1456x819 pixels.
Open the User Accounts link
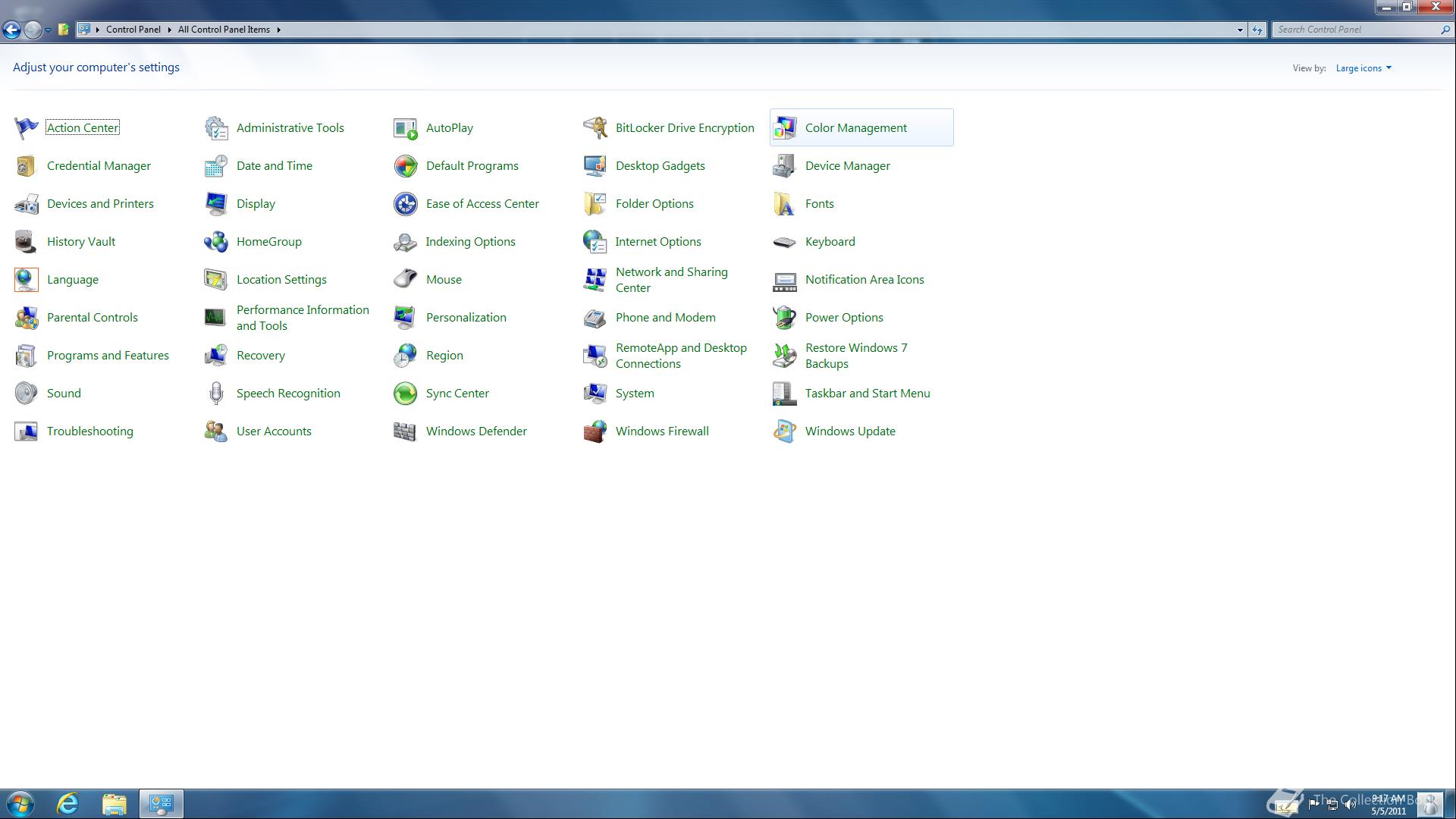274,431
